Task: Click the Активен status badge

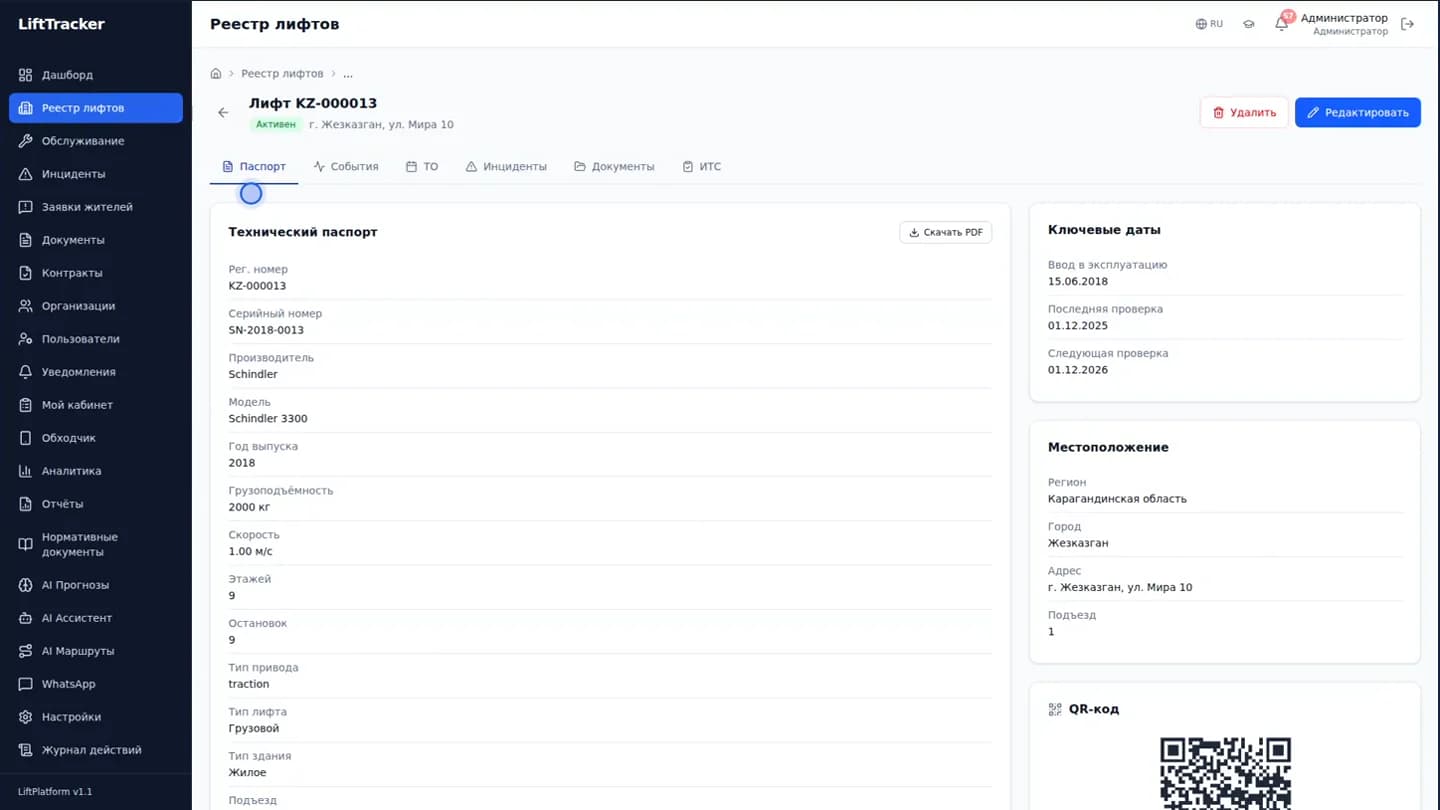Action: (x=276, y=125)
